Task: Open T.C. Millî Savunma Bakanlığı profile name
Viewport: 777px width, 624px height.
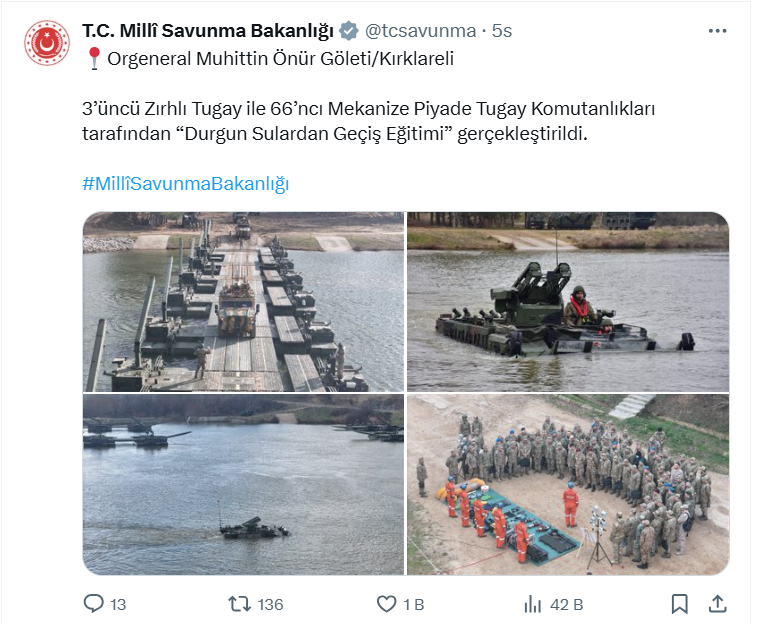Action: click(x=208, y=31)
